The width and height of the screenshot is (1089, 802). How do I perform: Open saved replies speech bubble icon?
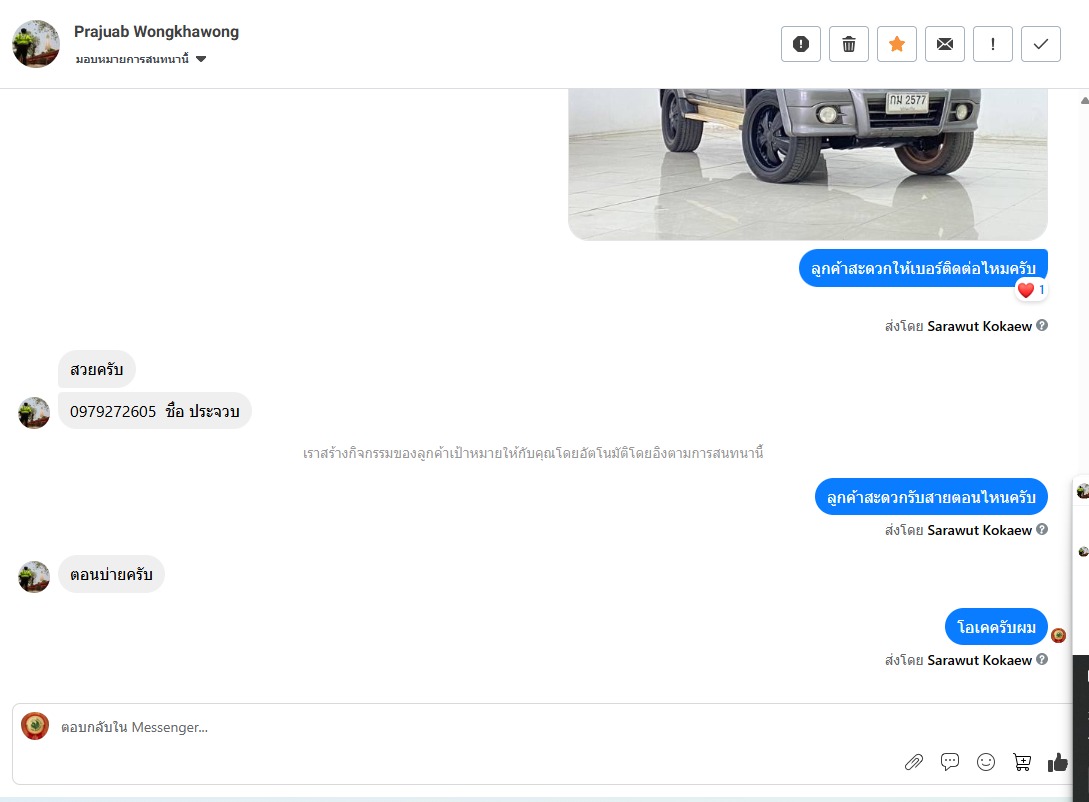tap(949, 762)
